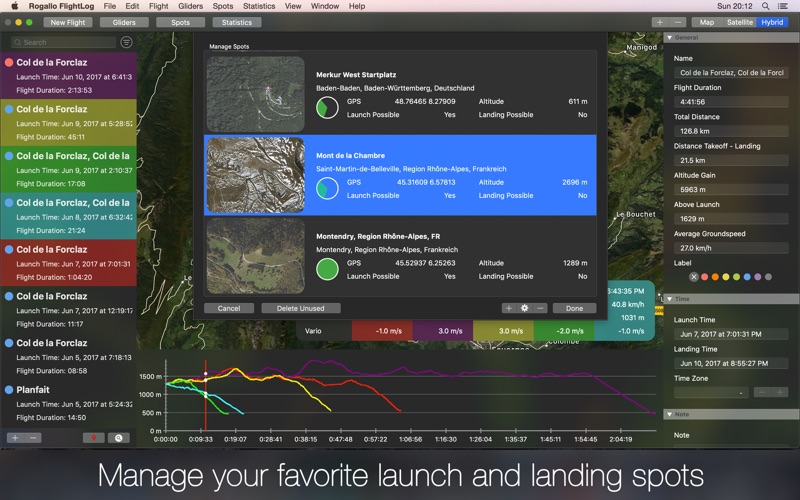The height and width of the screenshot is (500, 800).
Task: Select the Planfait flight entry
Action: 68,403
